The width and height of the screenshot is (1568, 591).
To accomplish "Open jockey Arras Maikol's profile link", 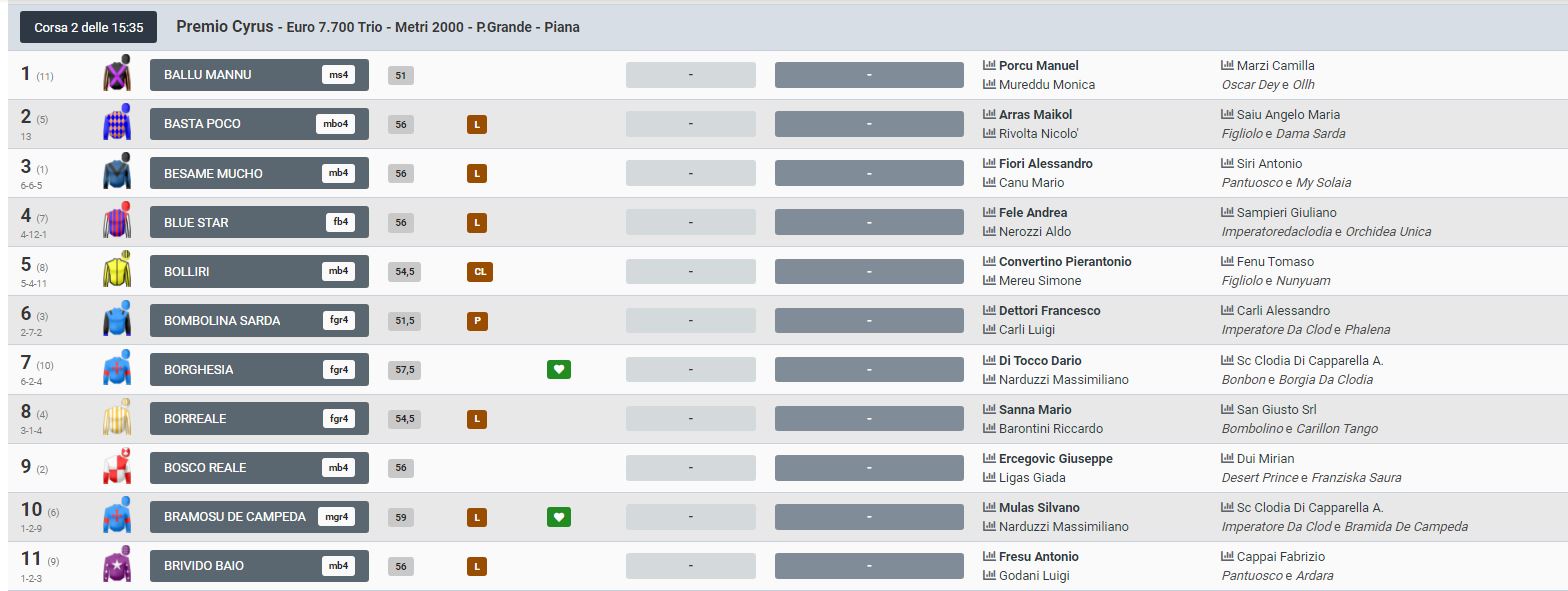I will (x=1035, y=114).
